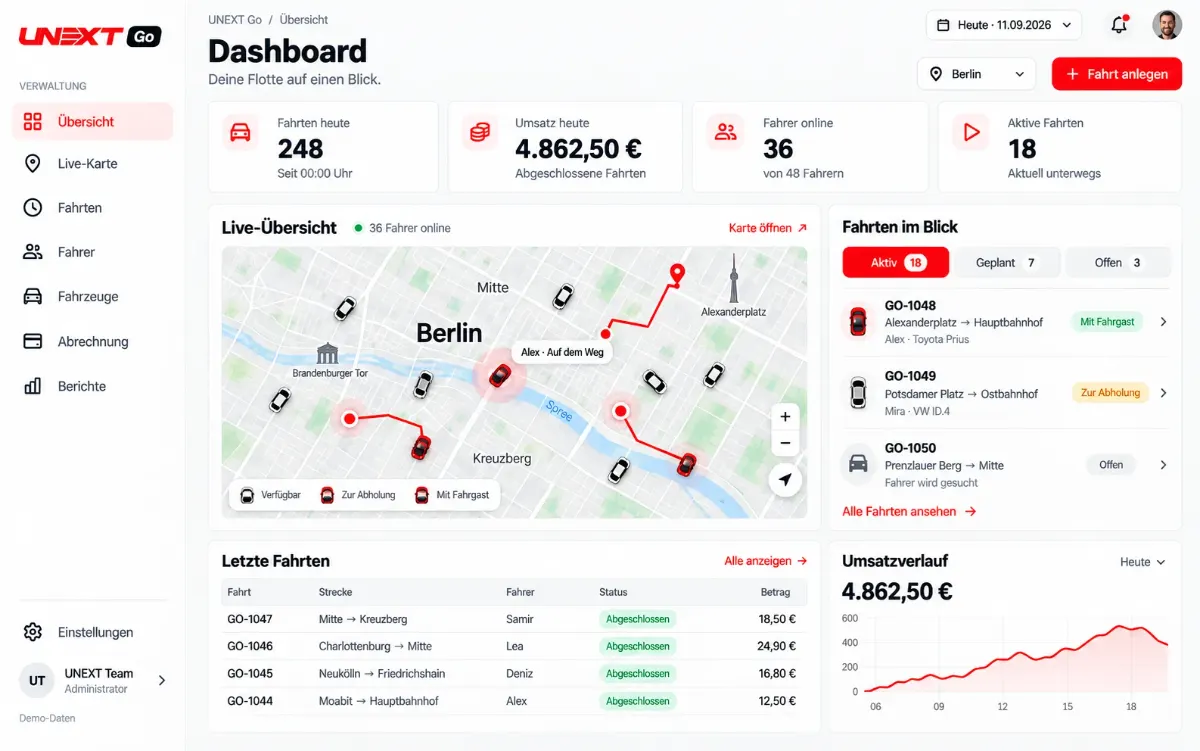The image size is (1200, 751).
Task: Click the Strecke column header
Action: pos(335,592)
